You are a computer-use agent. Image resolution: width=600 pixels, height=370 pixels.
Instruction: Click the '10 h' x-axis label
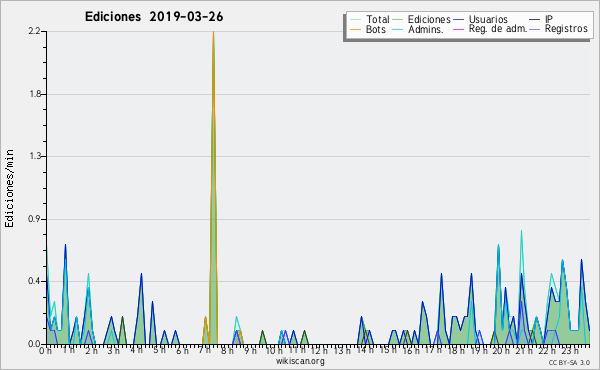point(274,350)
